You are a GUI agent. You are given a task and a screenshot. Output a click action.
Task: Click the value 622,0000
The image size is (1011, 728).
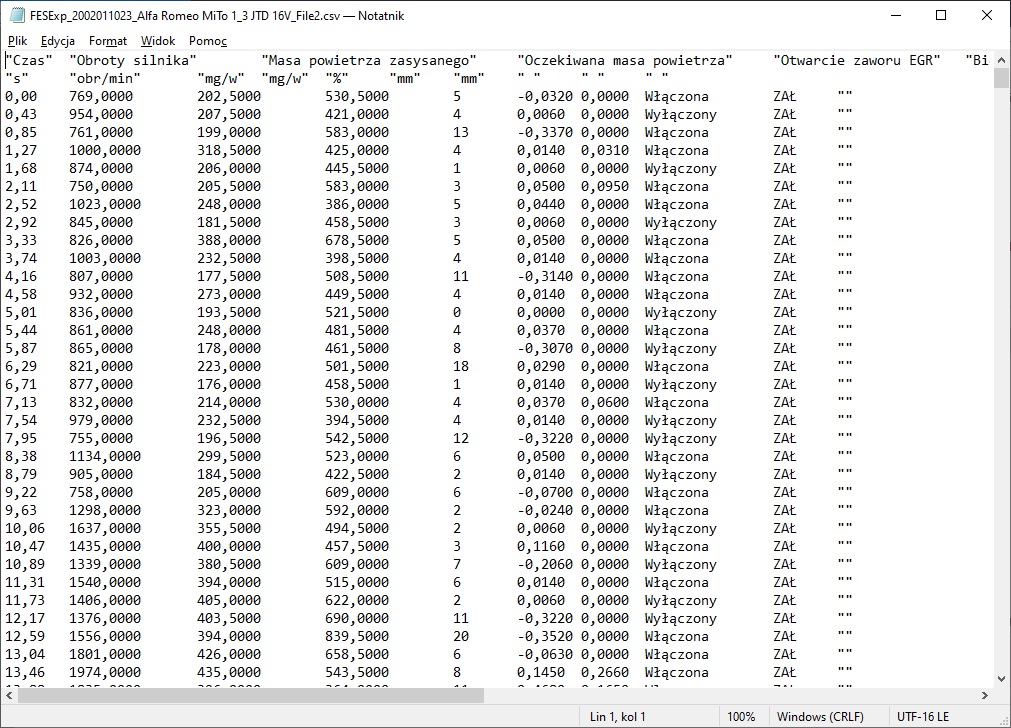tap(357, 600)
